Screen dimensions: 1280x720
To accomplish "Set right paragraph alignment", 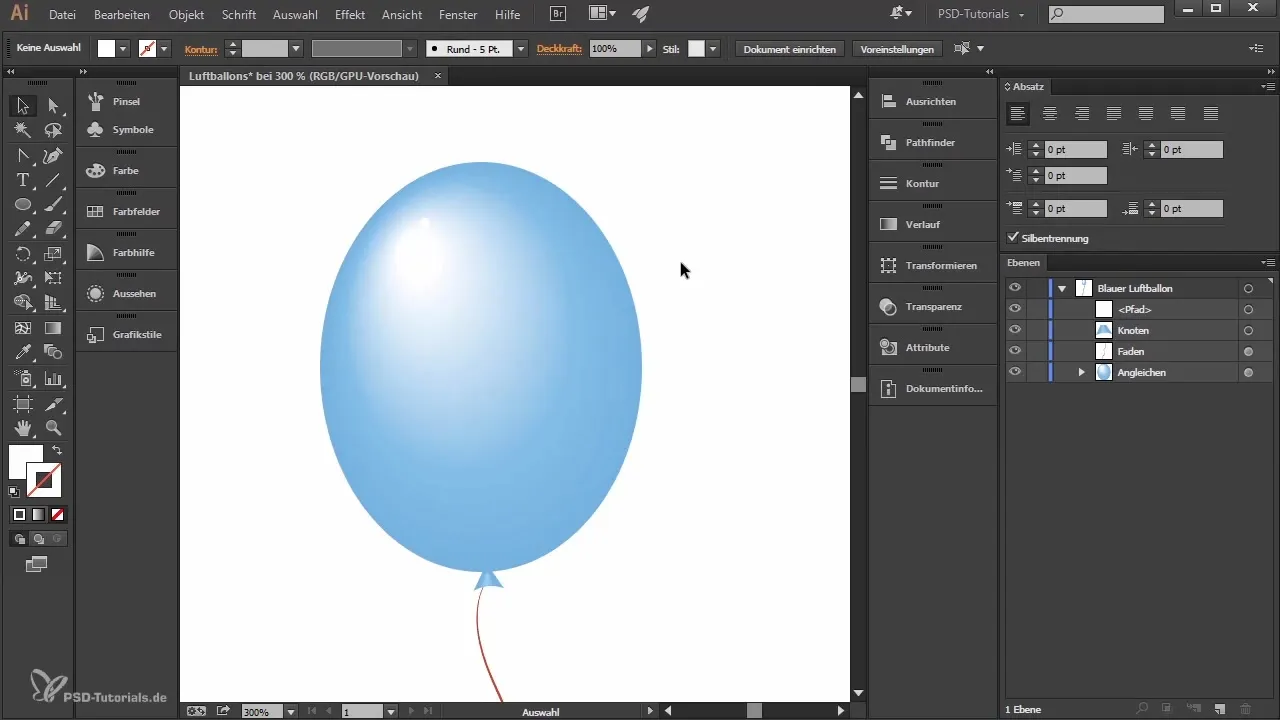I will coord(1082,114).
